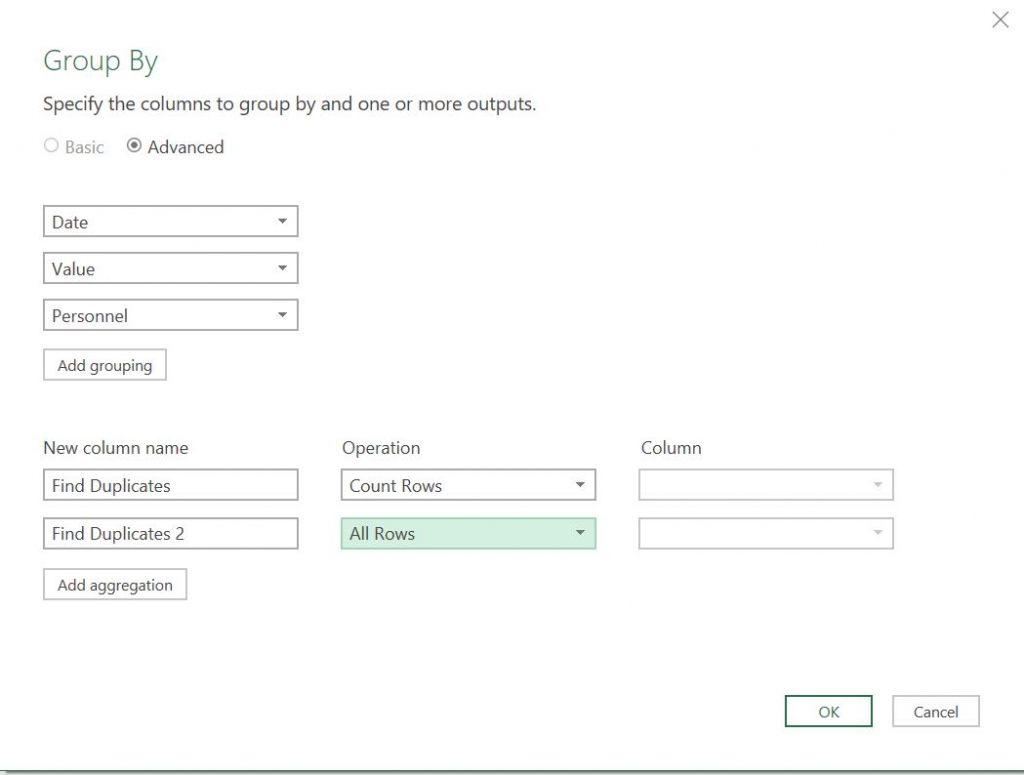The height and width of the screenshot is (775, 1024).
Task: Click the Find Duplicates name field
Action: pyautogui.click(x=170, y=486)
